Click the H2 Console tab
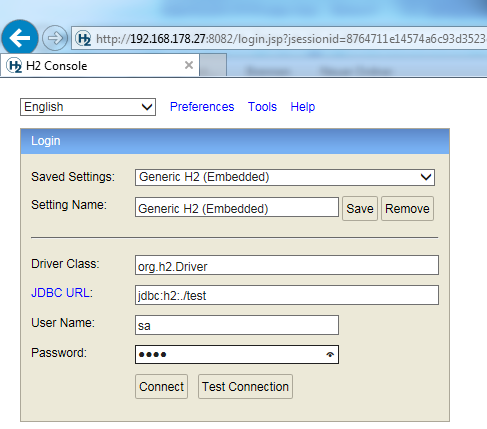This screenshot has width=487, height=429. [100, 65]
